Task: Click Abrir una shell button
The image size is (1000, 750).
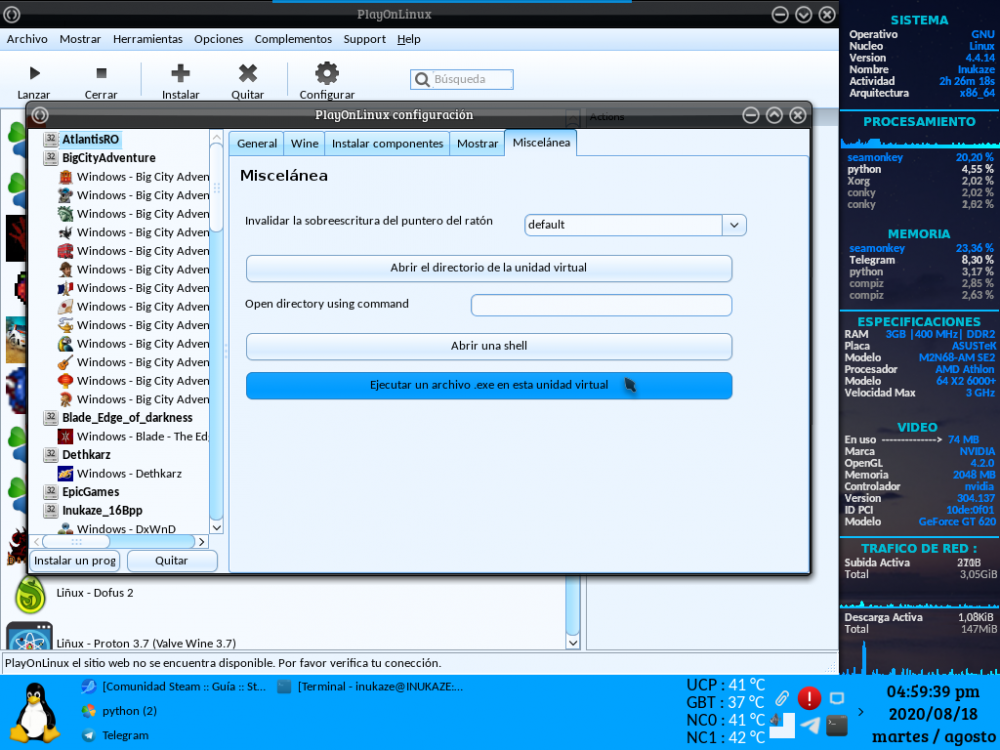Action: [x=488, y=346]
